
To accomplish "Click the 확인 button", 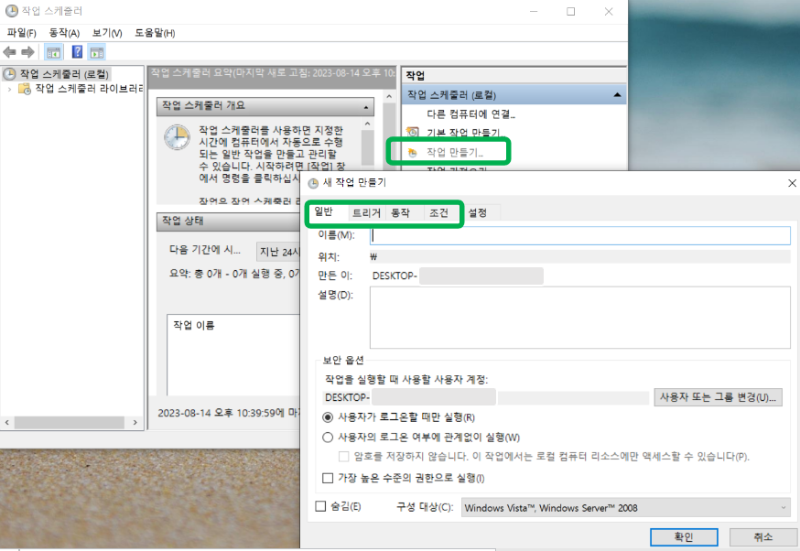I will tap(684, 537).
